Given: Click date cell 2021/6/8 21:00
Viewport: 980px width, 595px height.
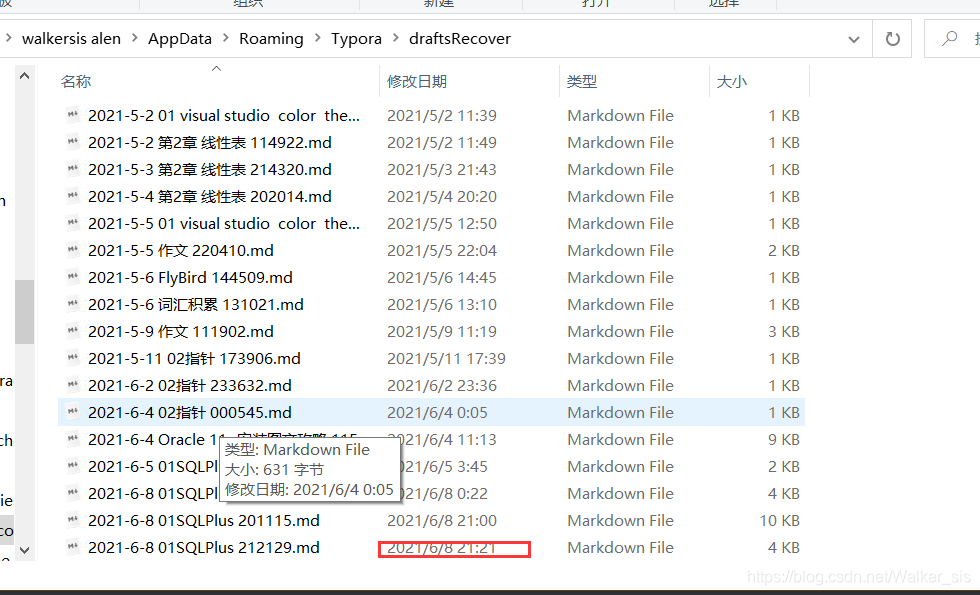Looking at the screenshot, I should tap(442, 521).
